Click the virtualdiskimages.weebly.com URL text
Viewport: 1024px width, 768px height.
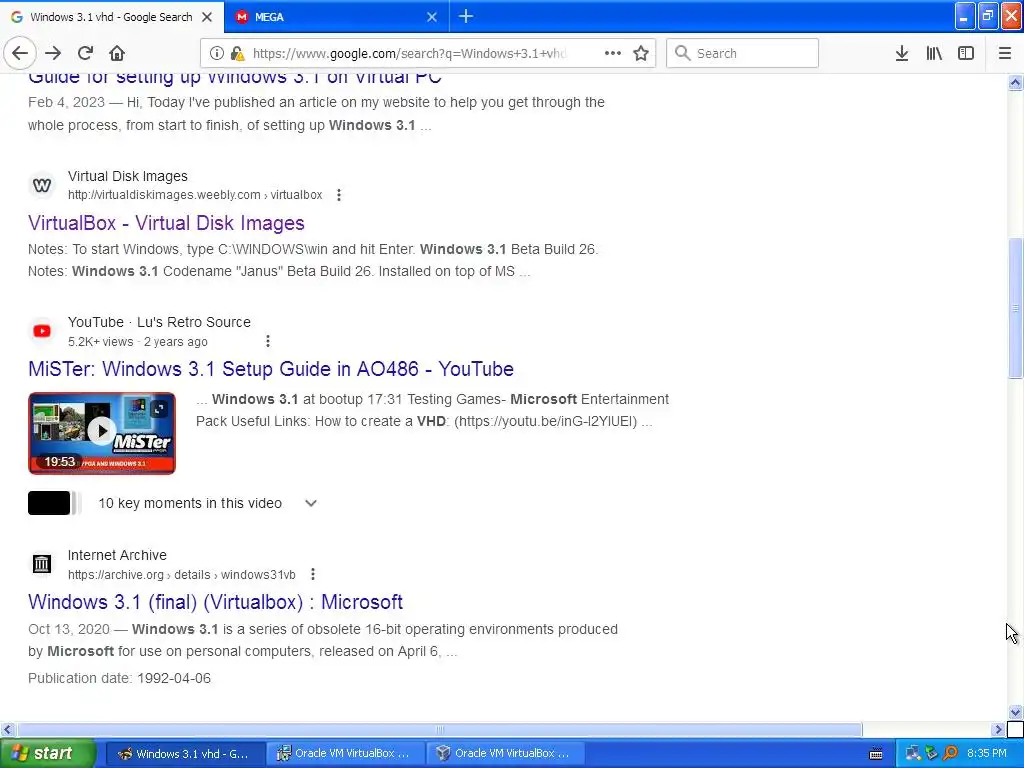(x=195, y=195)
